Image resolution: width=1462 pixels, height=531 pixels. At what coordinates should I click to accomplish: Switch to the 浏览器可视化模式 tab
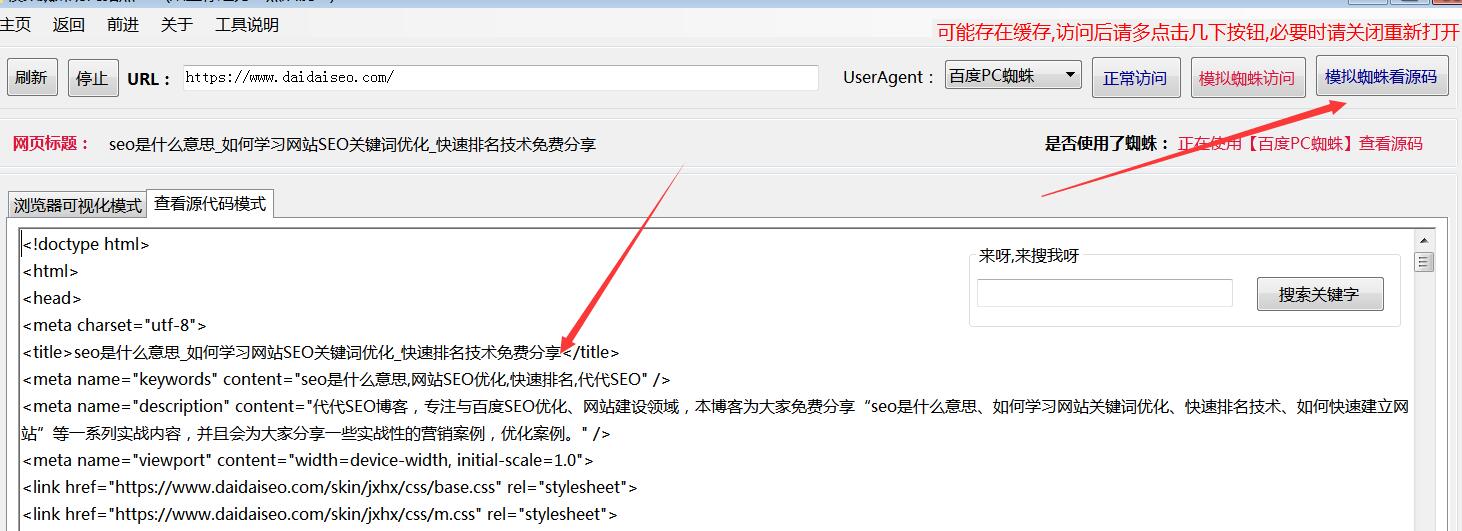[x=77, y=205]
